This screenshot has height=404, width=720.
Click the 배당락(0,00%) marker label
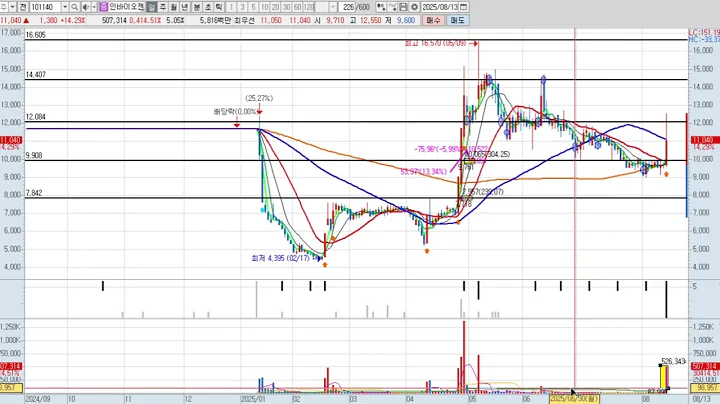coord(235,112)
